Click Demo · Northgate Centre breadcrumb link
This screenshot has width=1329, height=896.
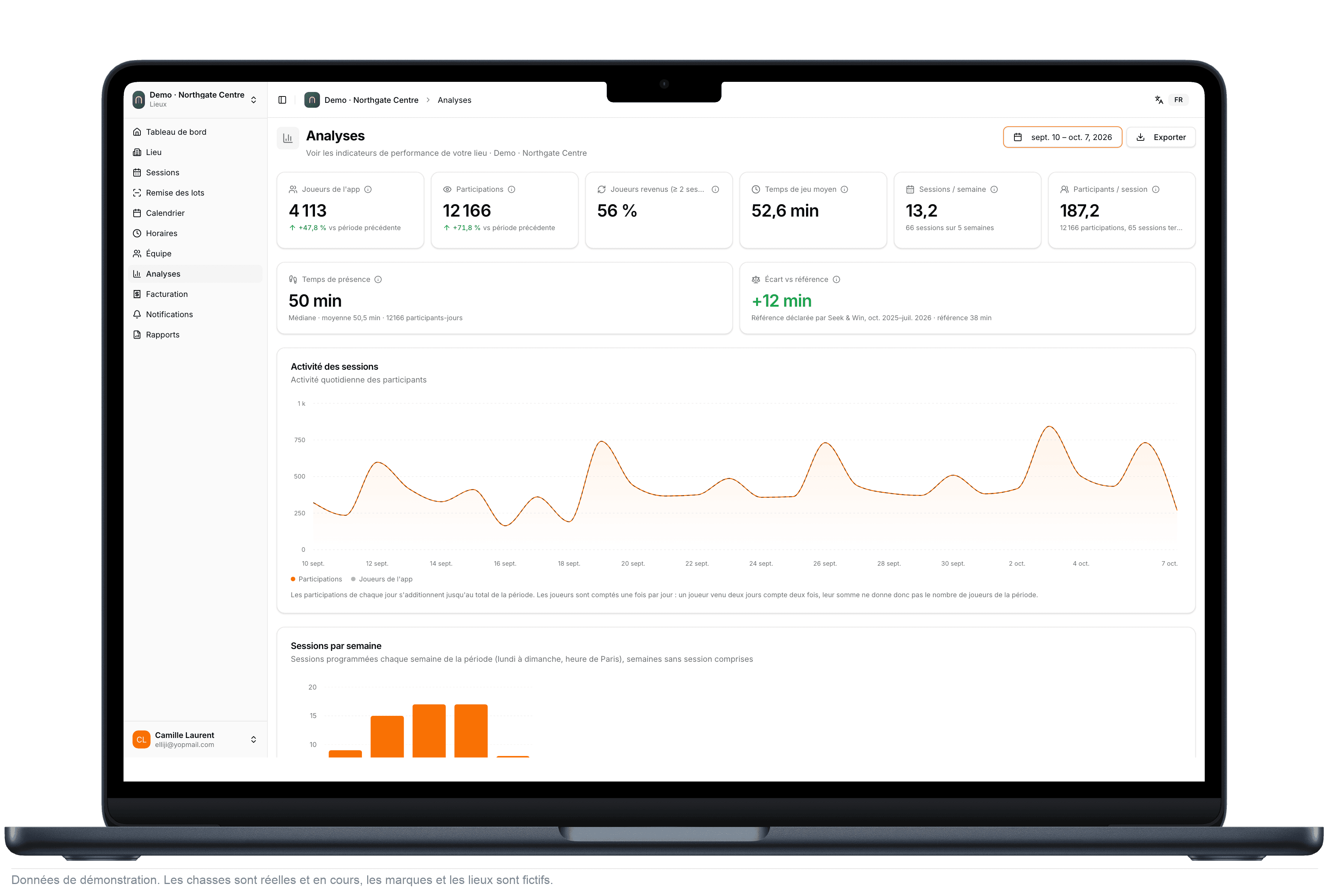(x=371, y=100)
